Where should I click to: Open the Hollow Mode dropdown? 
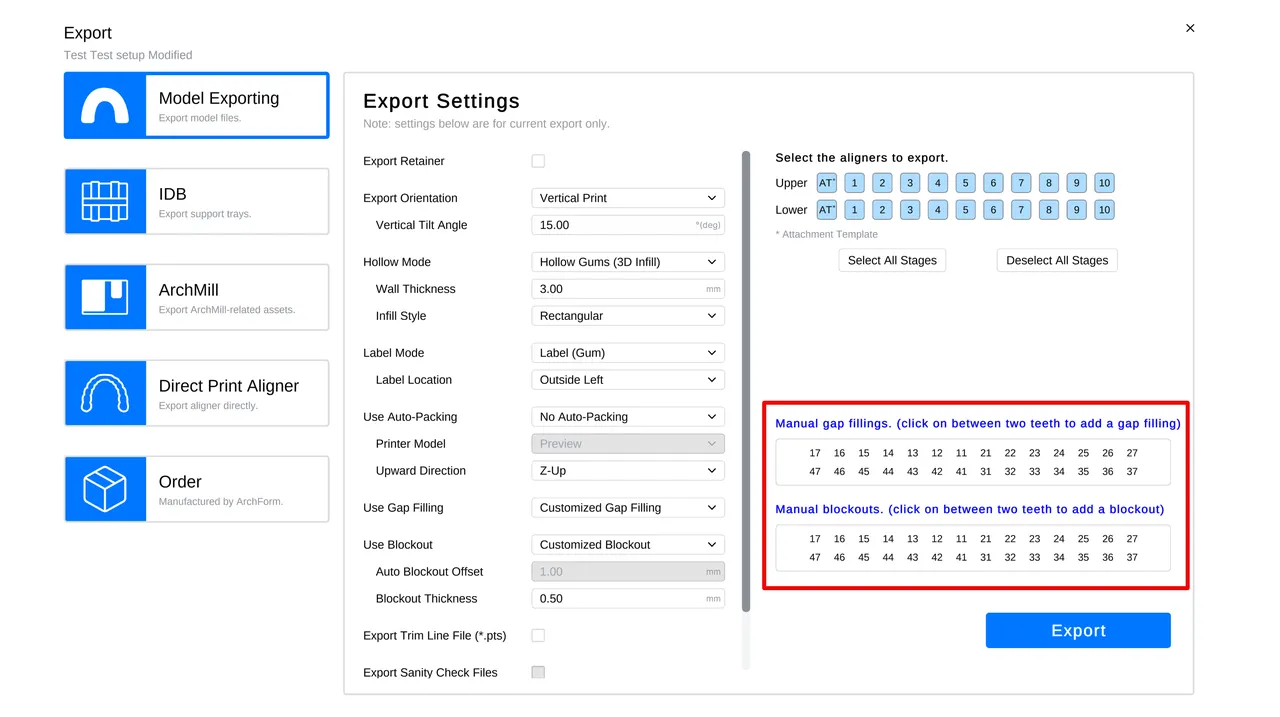(x=628, y=262)
